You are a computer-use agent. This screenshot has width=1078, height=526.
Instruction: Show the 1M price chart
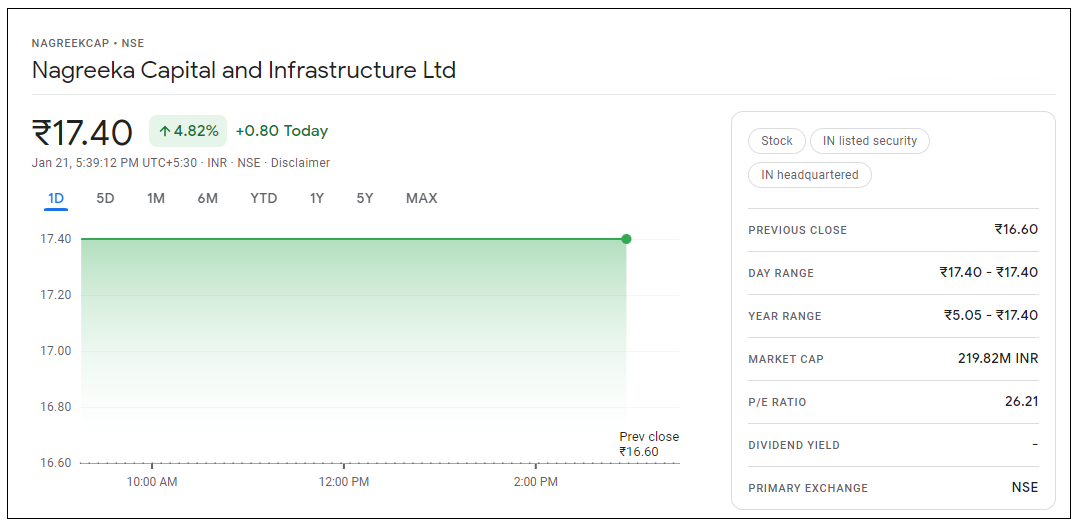pos(156,198)
